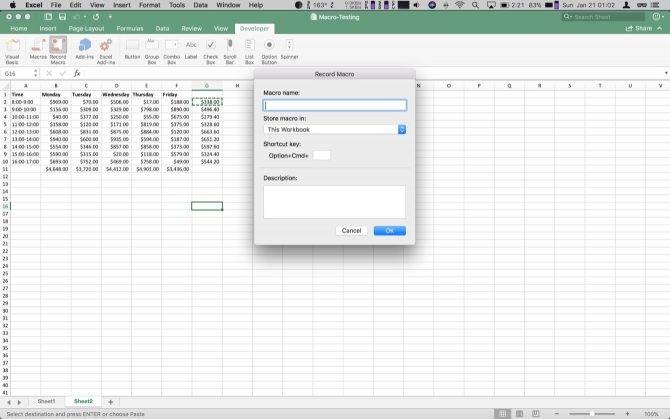Insert a Label form control

191,49
